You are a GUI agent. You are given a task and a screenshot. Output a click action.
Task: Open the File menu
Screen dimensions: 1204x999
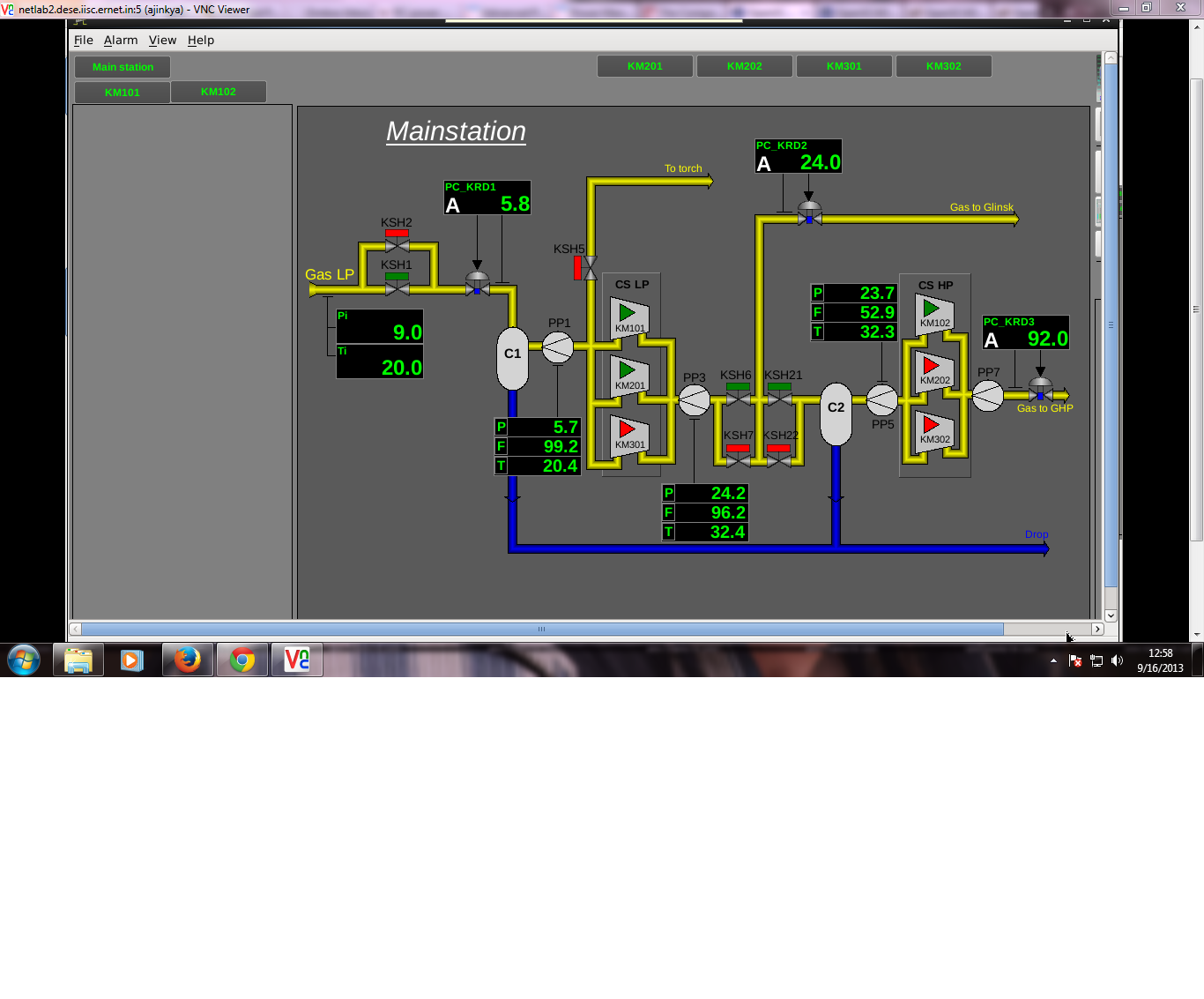tap(84, 41)
